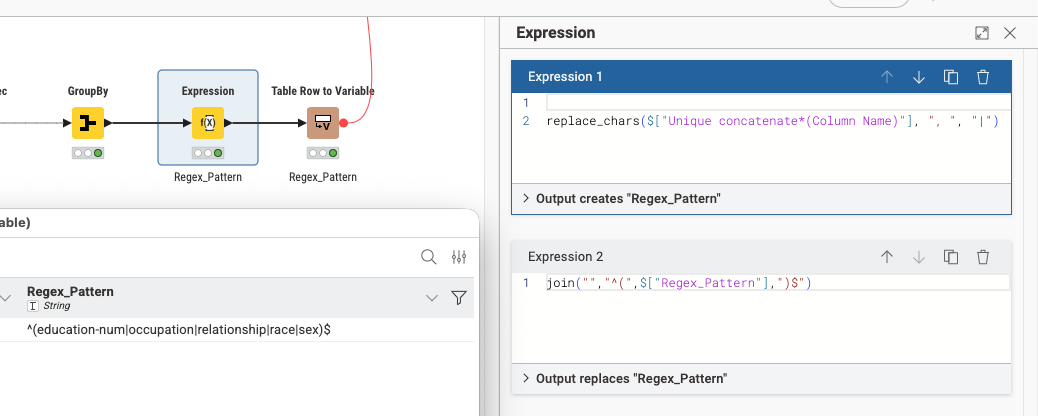This screenshot has height=416, width=1038.
Task: Select the Expression node icon
Action: click(208, 123)
